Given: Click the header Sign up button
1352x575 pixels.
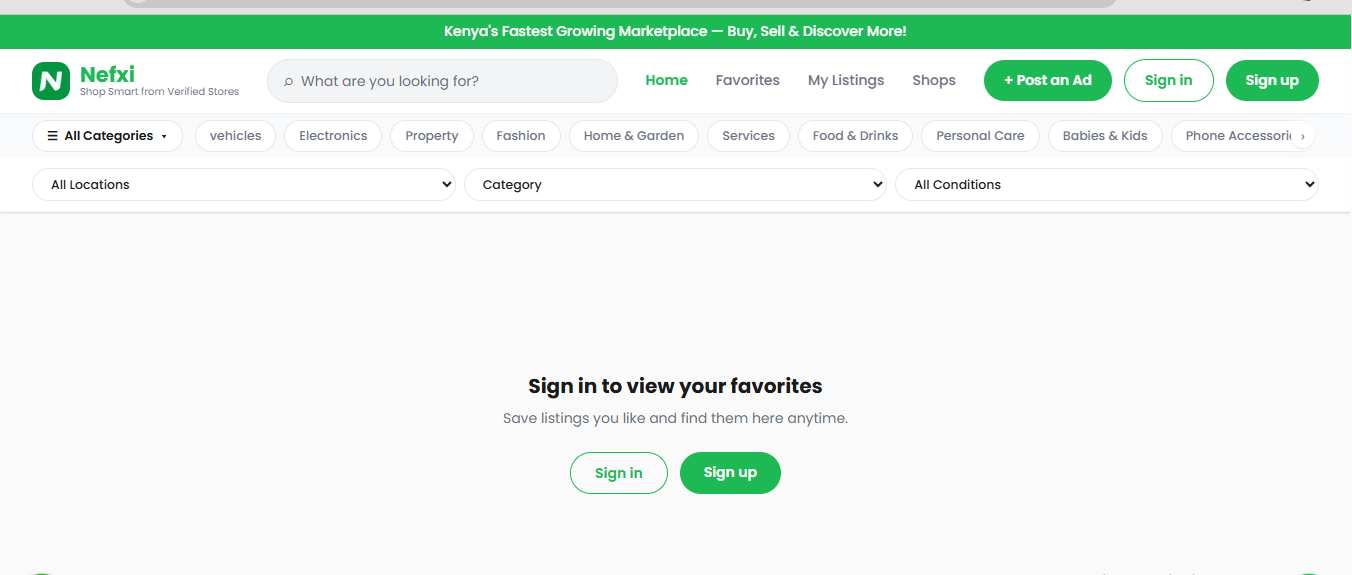Looking at the screenshot, I should coord(1272,80).
